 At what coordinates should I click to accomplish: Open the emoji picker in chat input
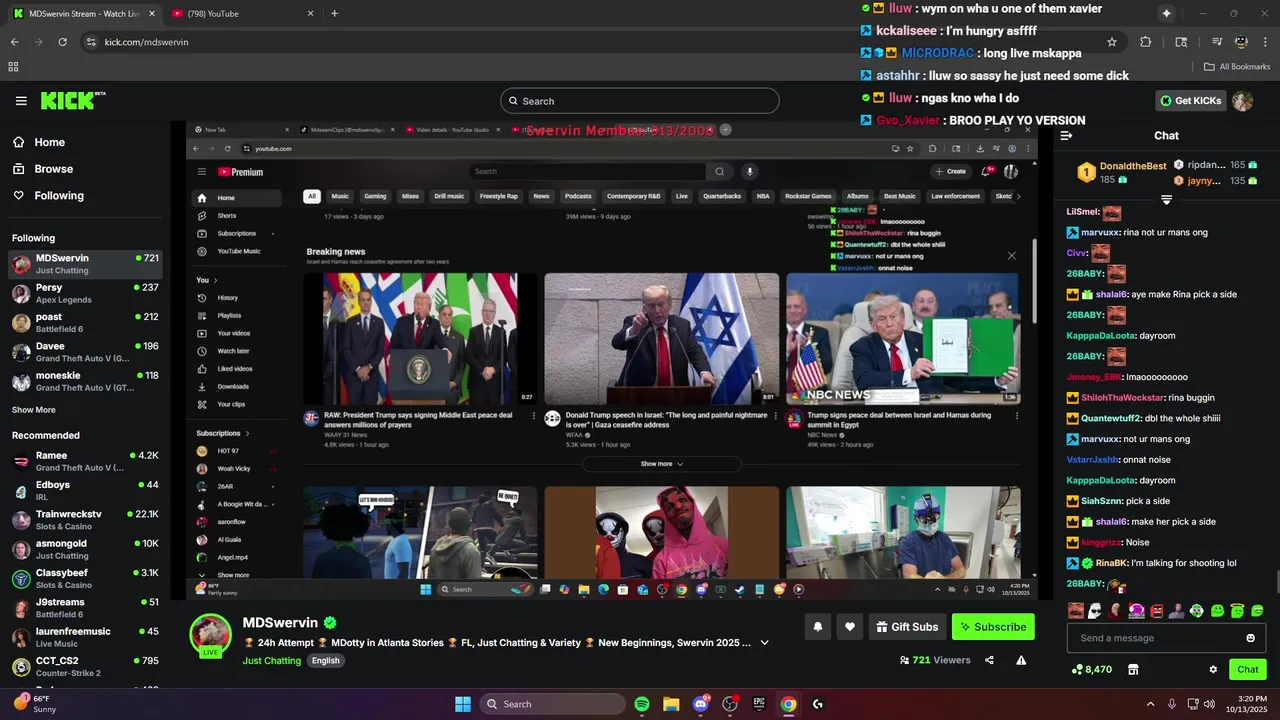[x=1250, y=638]
